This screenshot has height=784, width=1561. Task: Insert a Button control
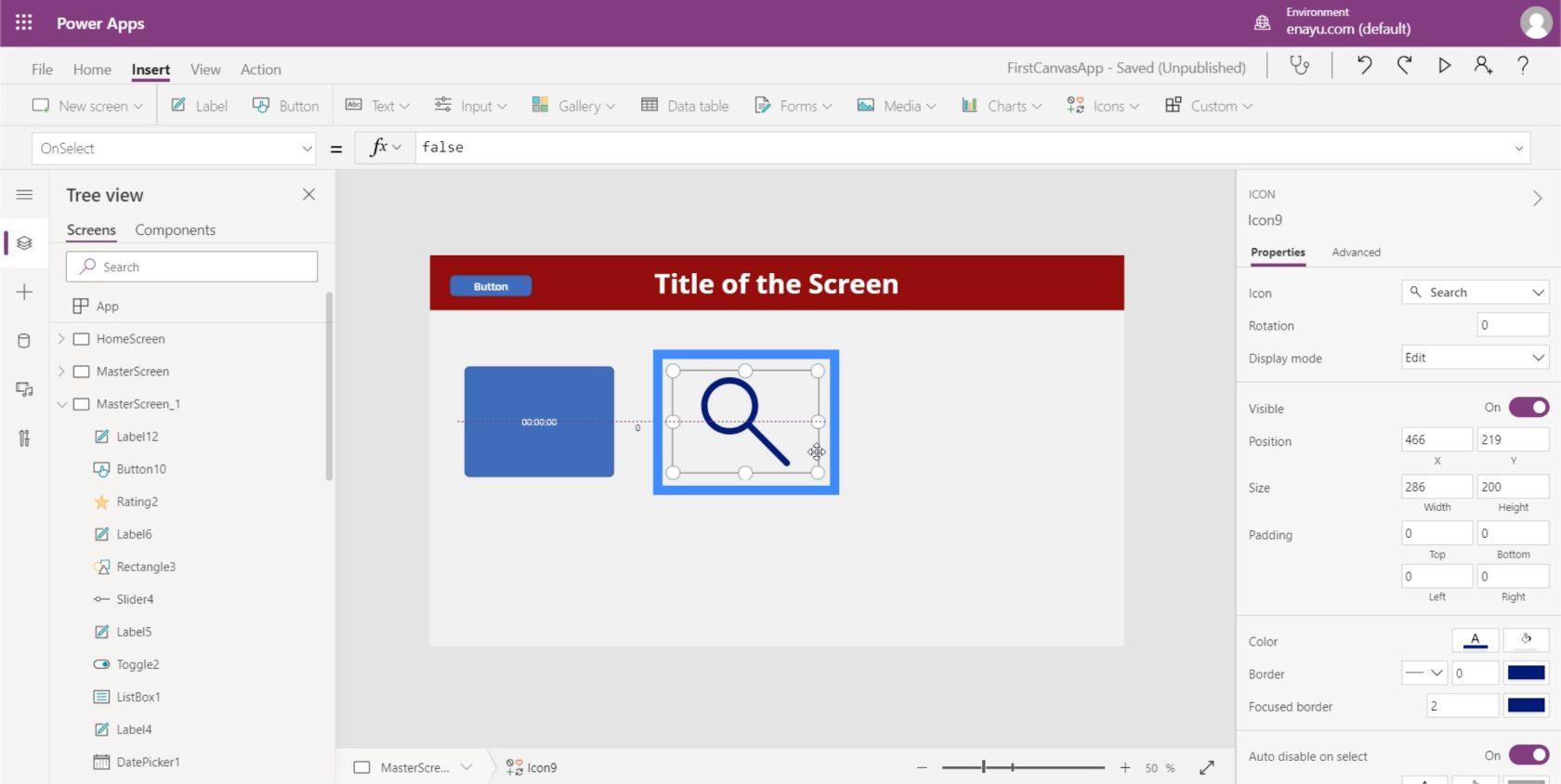285,106
